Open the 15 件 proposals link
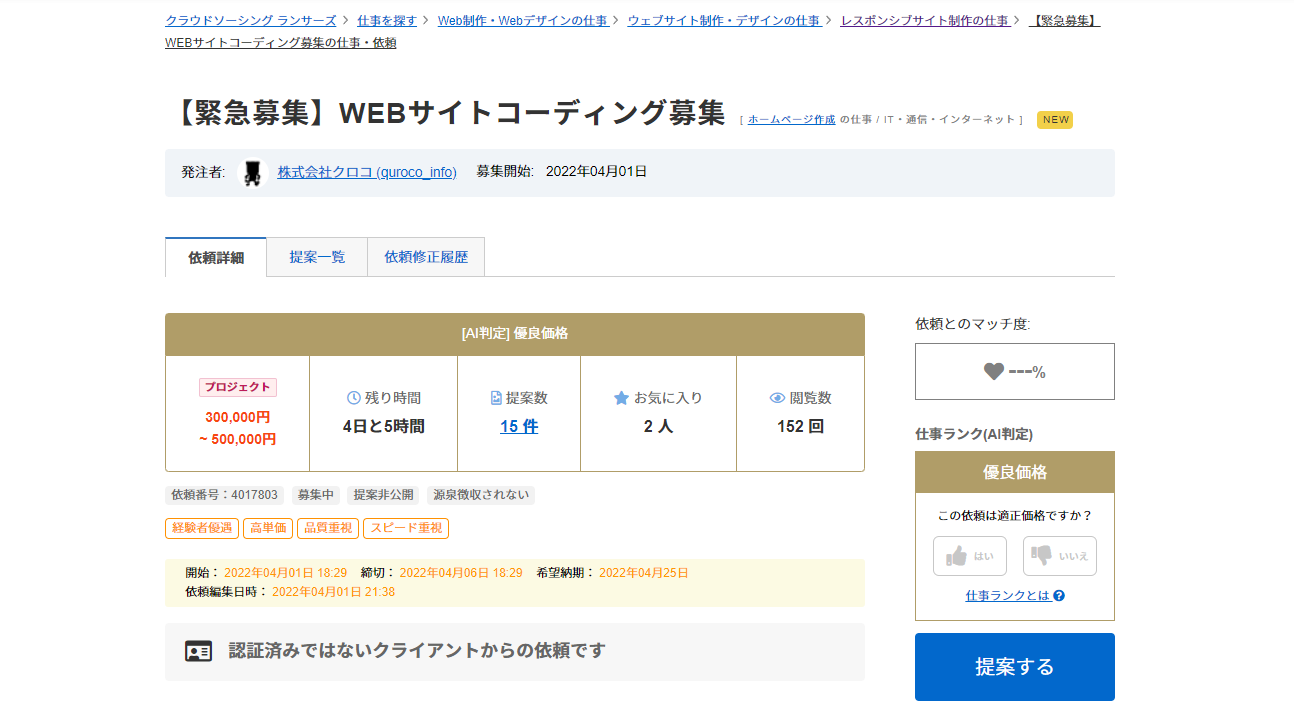 (x=519, y=426)
